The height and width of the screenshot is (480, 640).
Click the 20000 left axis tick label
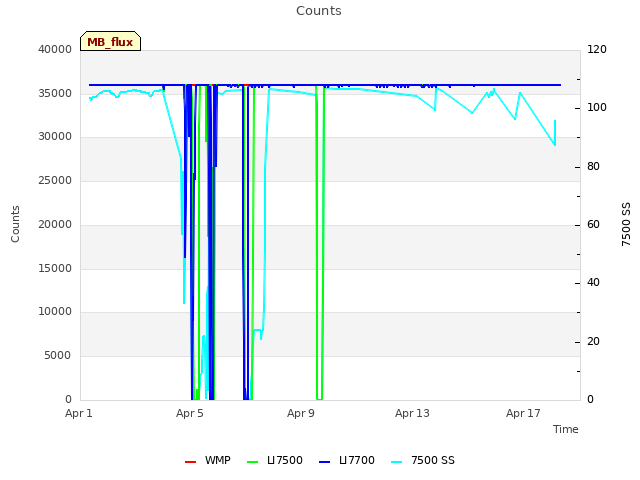(x=55, y=224)
